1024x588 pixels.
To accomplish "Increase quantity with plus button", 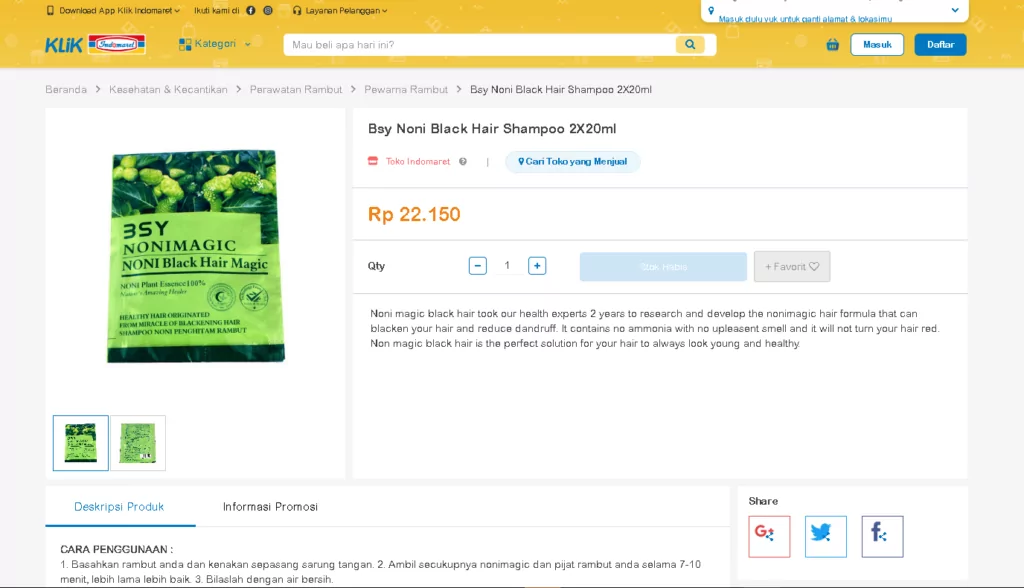I will point(537,266).
